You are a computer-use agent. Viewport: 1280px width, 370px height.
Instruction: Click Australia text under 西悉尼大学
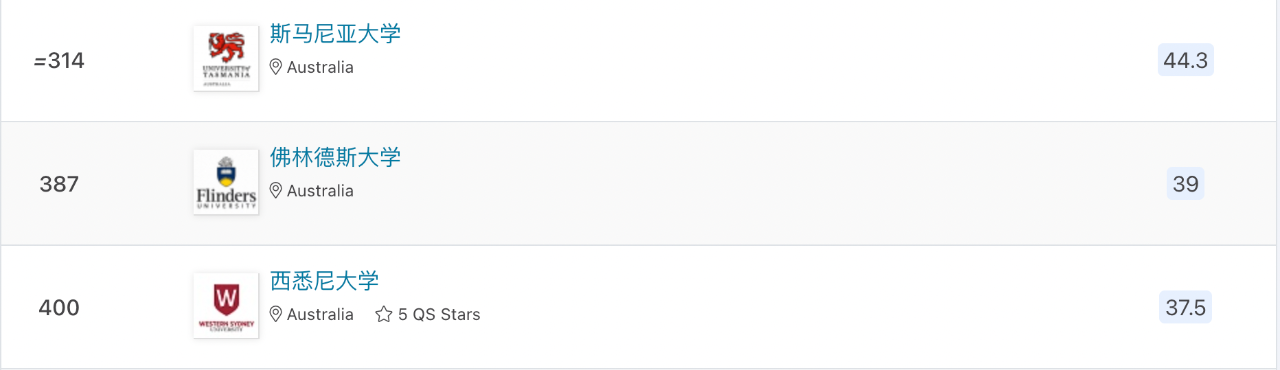point(320,314)
